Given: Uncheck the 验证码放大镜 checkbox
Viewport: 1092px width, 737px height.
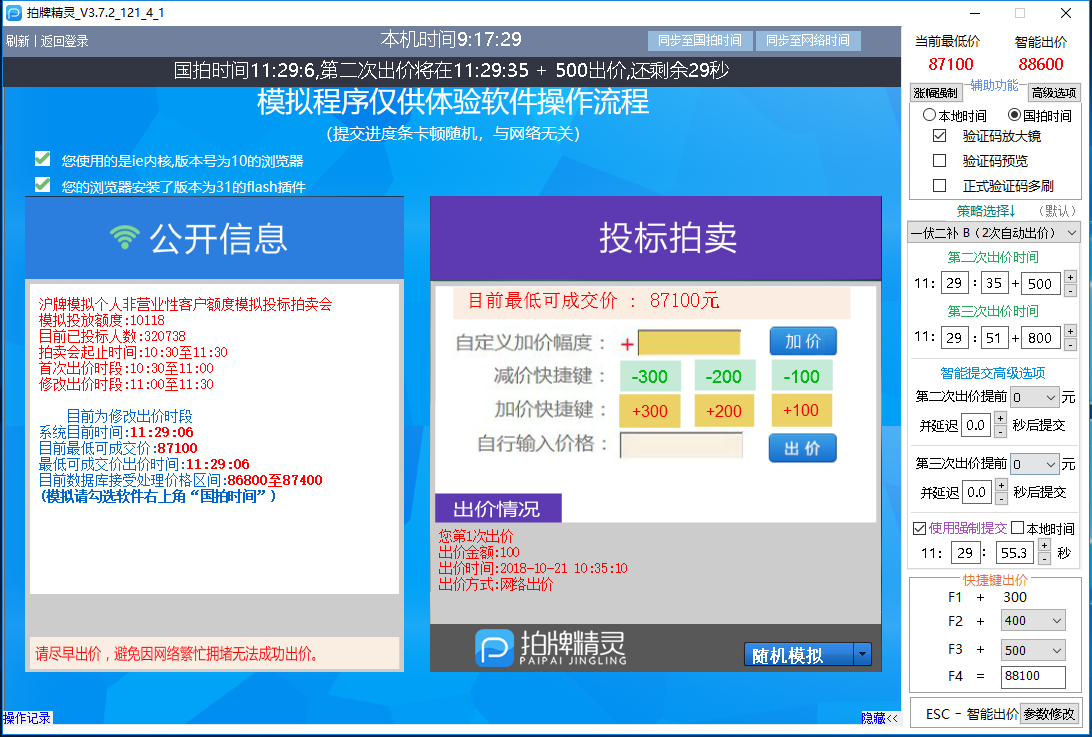Looking at the screenshot, I should 939,136.
